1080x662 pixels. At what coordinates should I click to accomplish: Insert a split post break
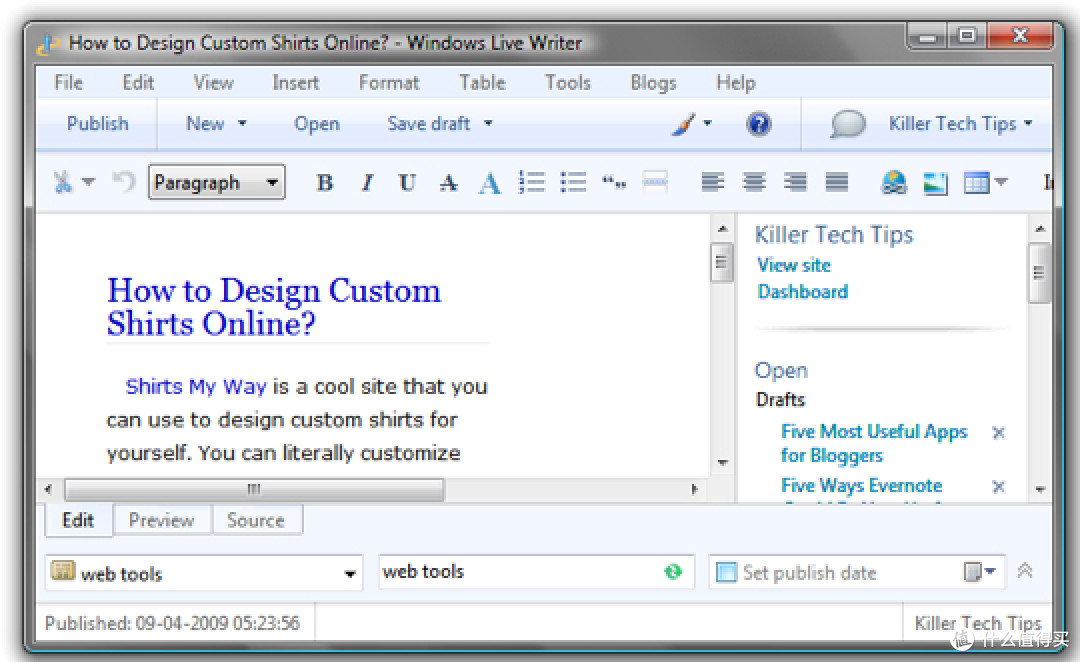click(655, 182)
